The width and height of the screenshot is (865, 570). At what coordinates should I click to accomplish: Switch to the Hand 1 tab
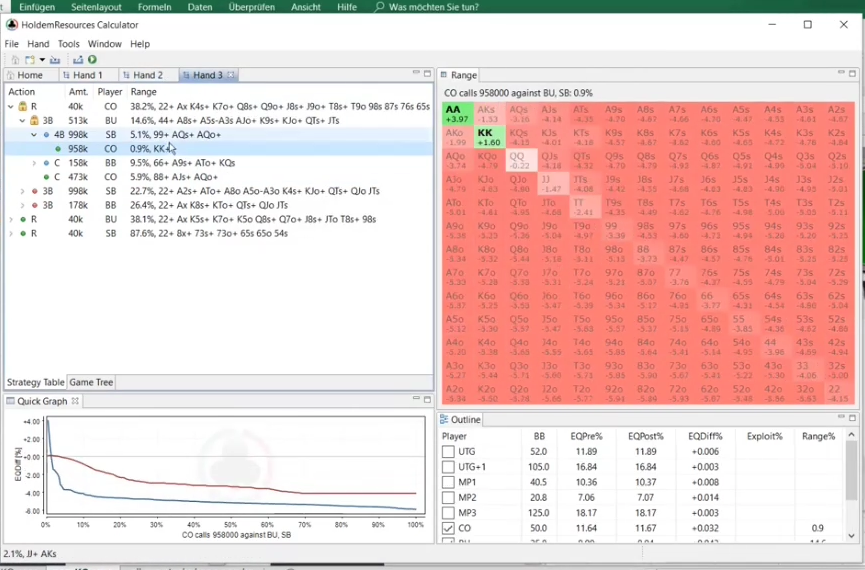(88, 75)
